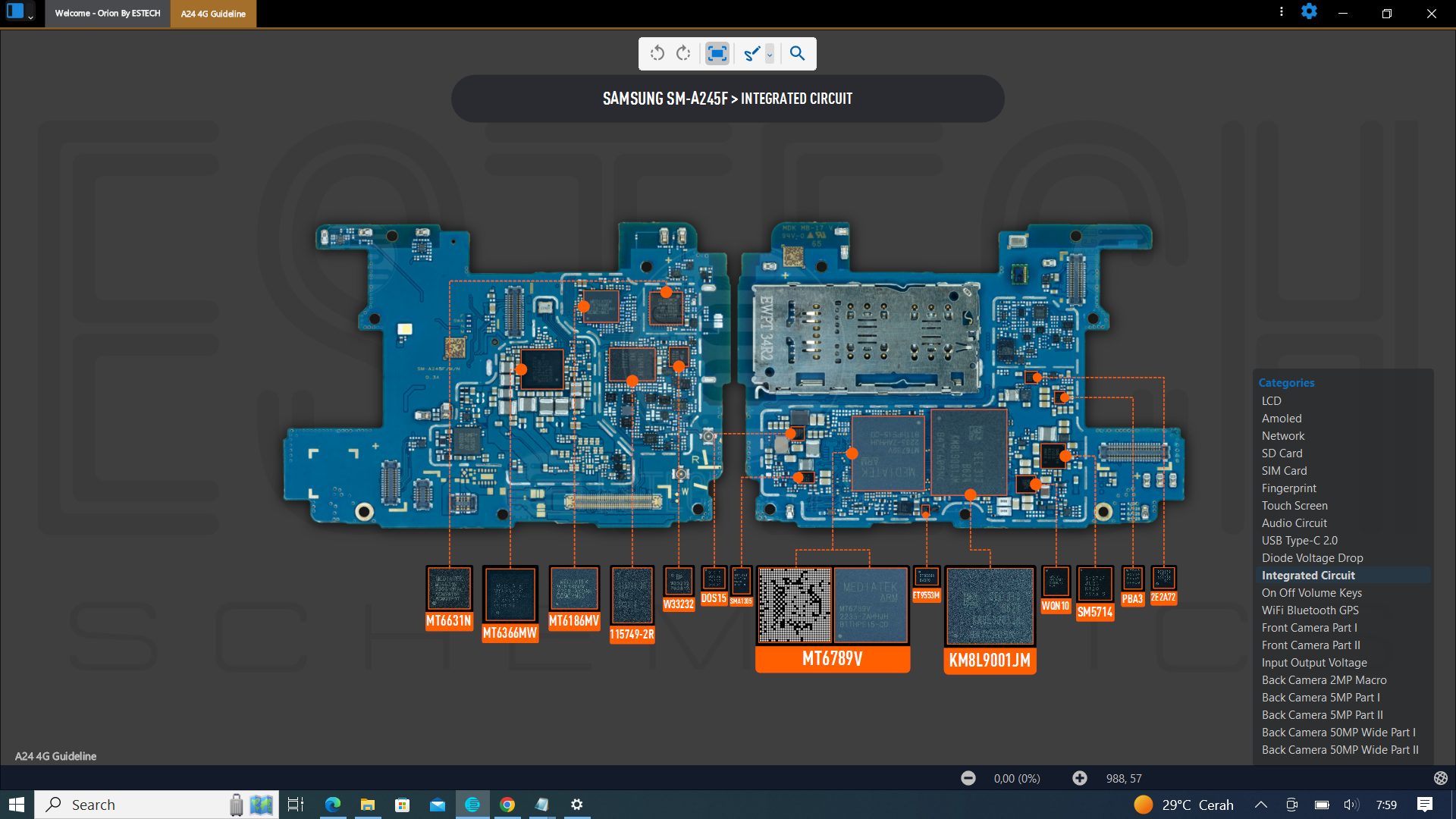Select the freehand draw pen tool

[752, 53]
